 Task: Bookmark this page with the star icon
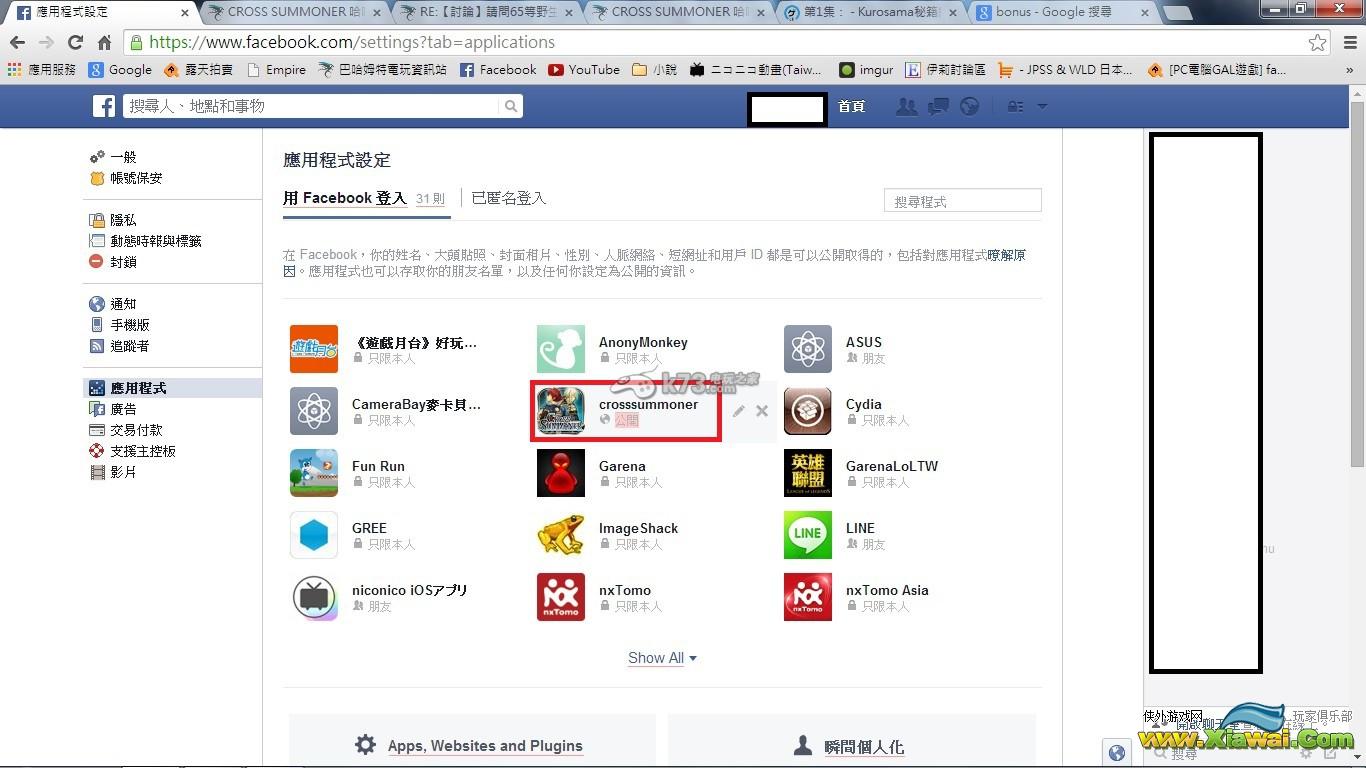click(1318, 42)
